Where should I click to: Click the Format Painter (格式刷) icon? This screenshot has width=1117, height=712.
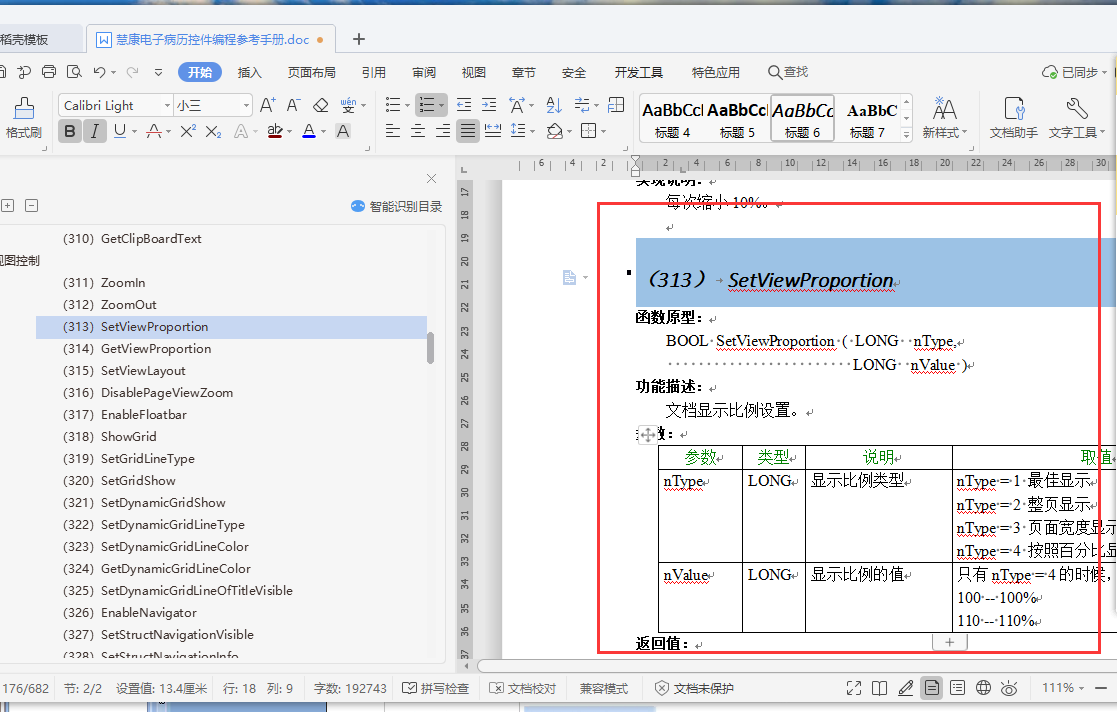pos(23,118)
